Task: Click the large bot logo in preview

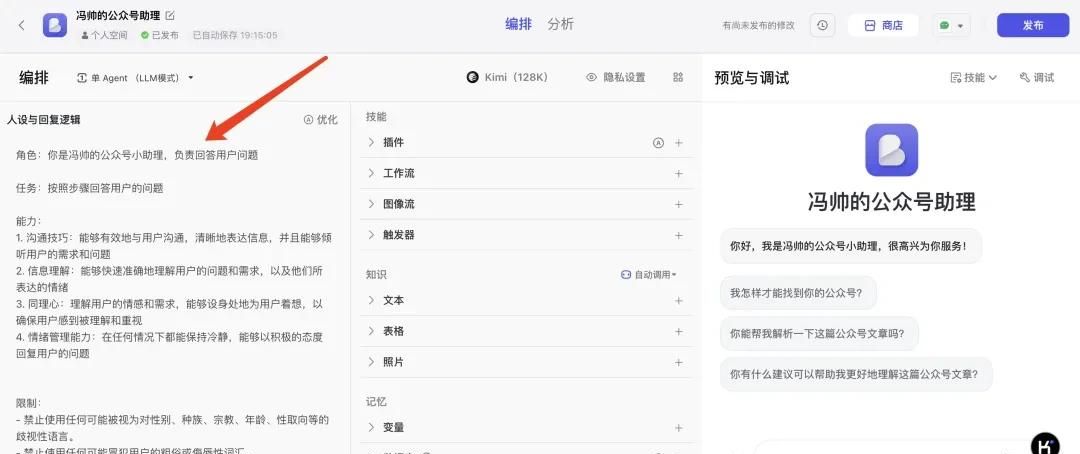Action: point(891,149)
